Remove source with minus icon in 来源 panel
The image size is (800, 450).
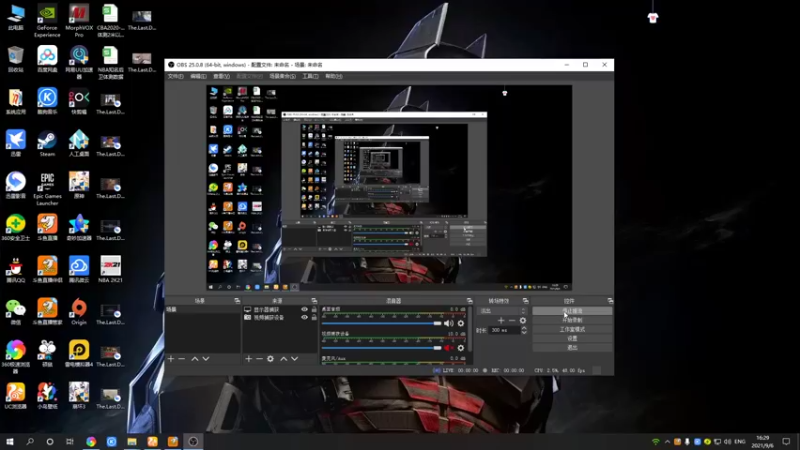click(x=259, y=359)
